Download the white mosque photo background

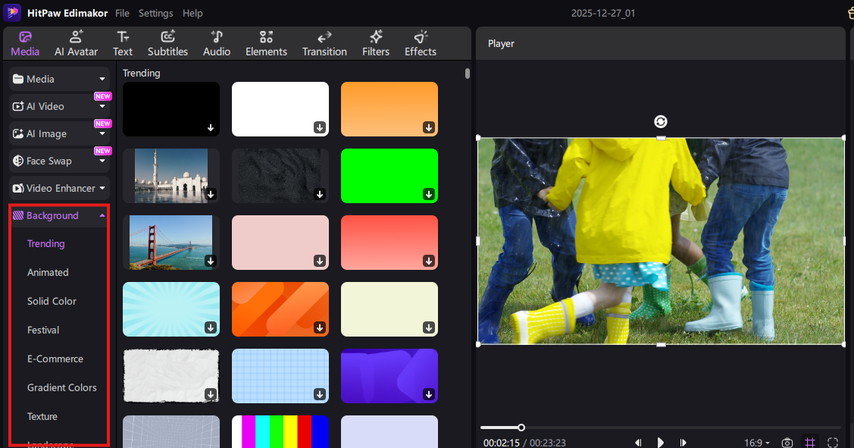coord(210,194)
